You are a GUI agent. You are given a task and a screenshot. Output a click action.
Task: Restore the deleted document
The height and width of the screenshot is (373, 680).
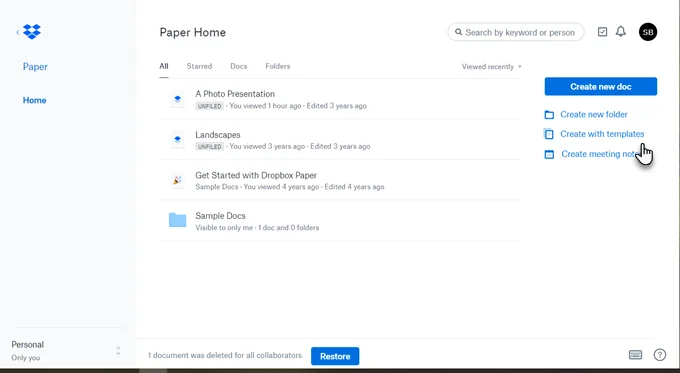pos(335,356)
